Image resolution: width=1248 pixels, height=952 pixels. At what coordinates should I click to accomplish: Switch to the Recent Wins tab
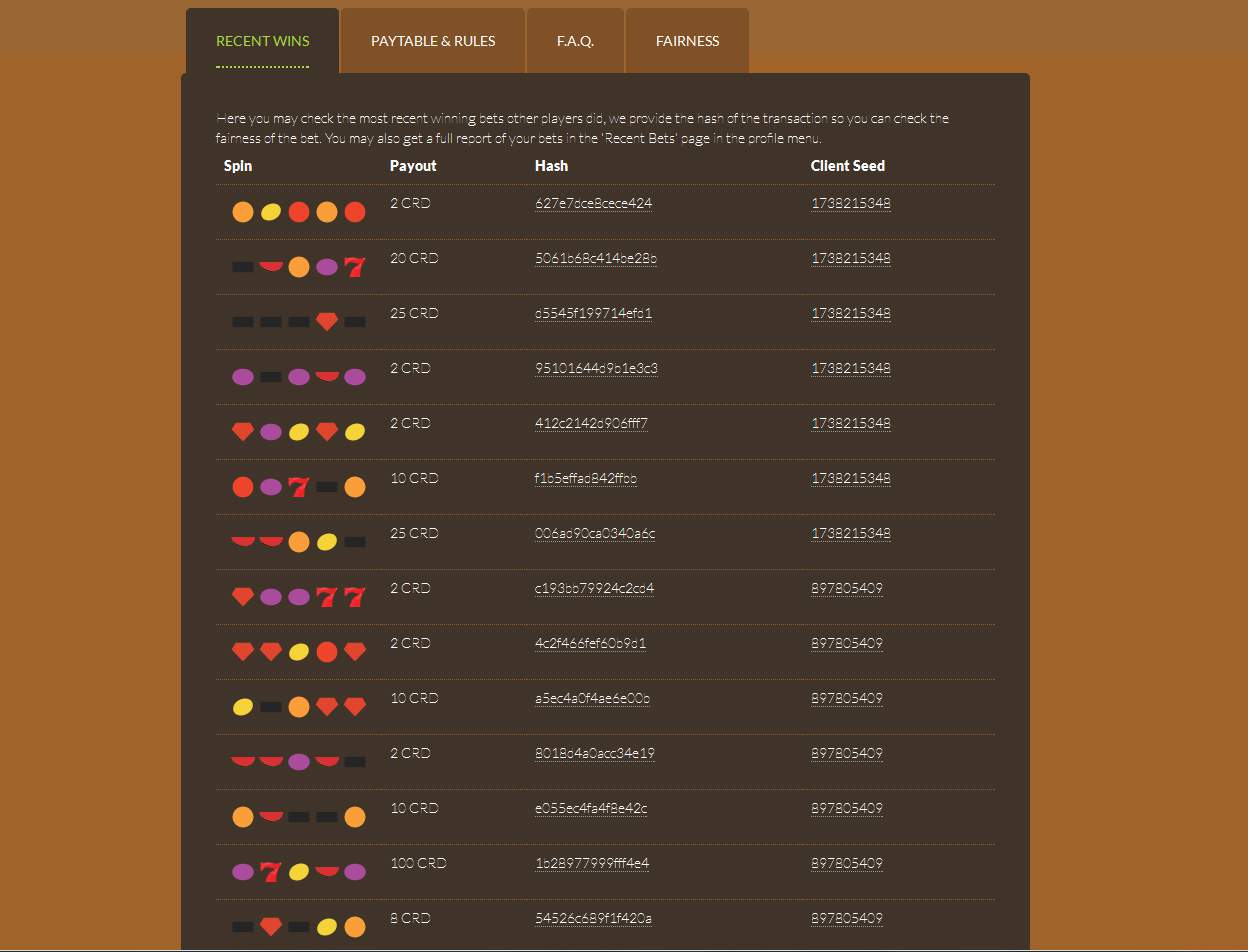pos(263,41)
